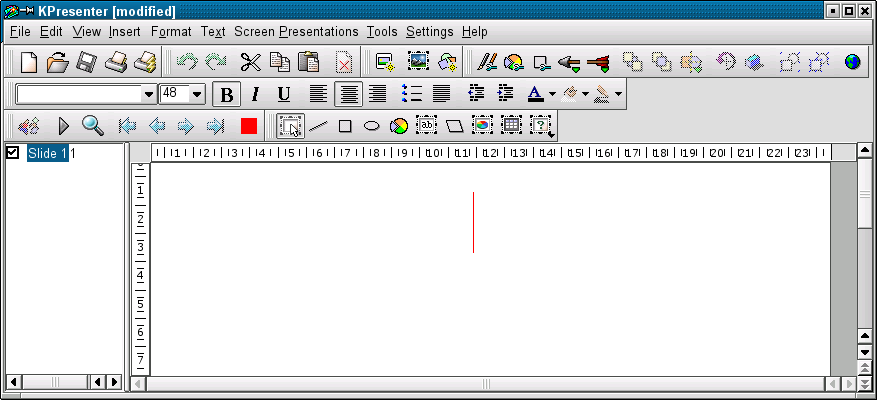This screenshot has width=877, height=400.
Task: Set text alignment to left
Action: click(319, 94)
